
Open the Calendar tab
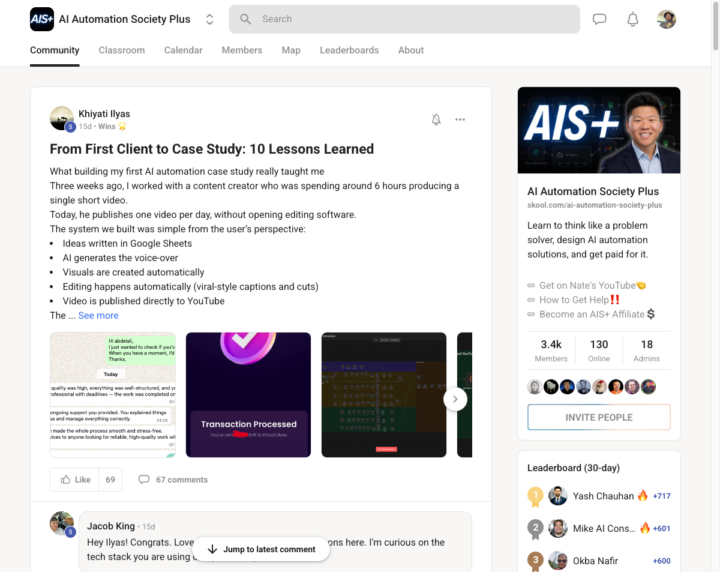click(x=183, y=50)
